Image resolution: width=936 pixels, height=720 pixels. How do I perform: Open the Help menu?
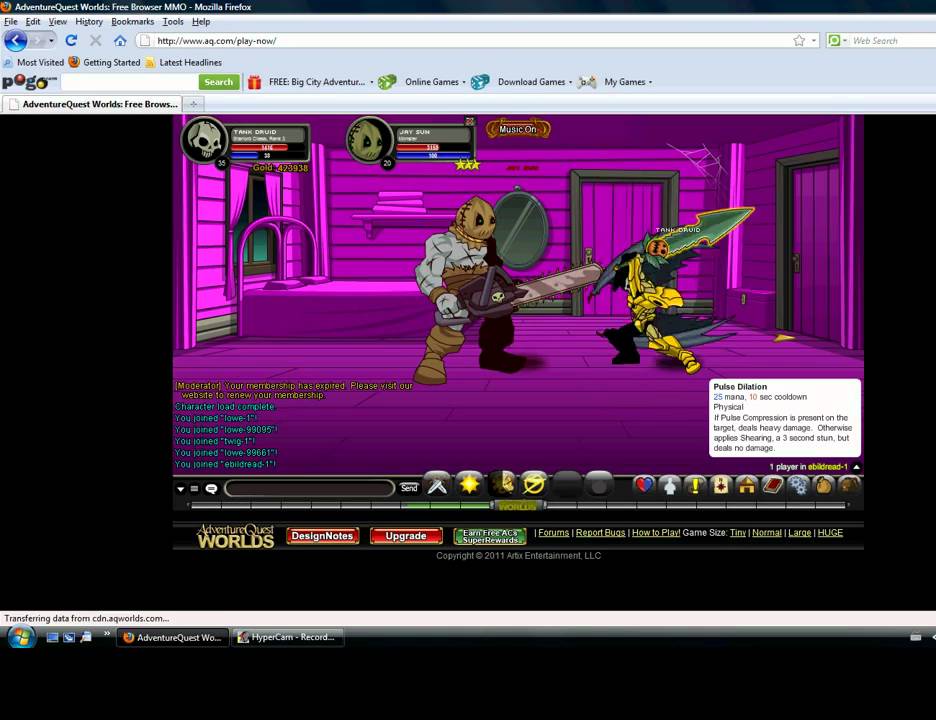201,21
